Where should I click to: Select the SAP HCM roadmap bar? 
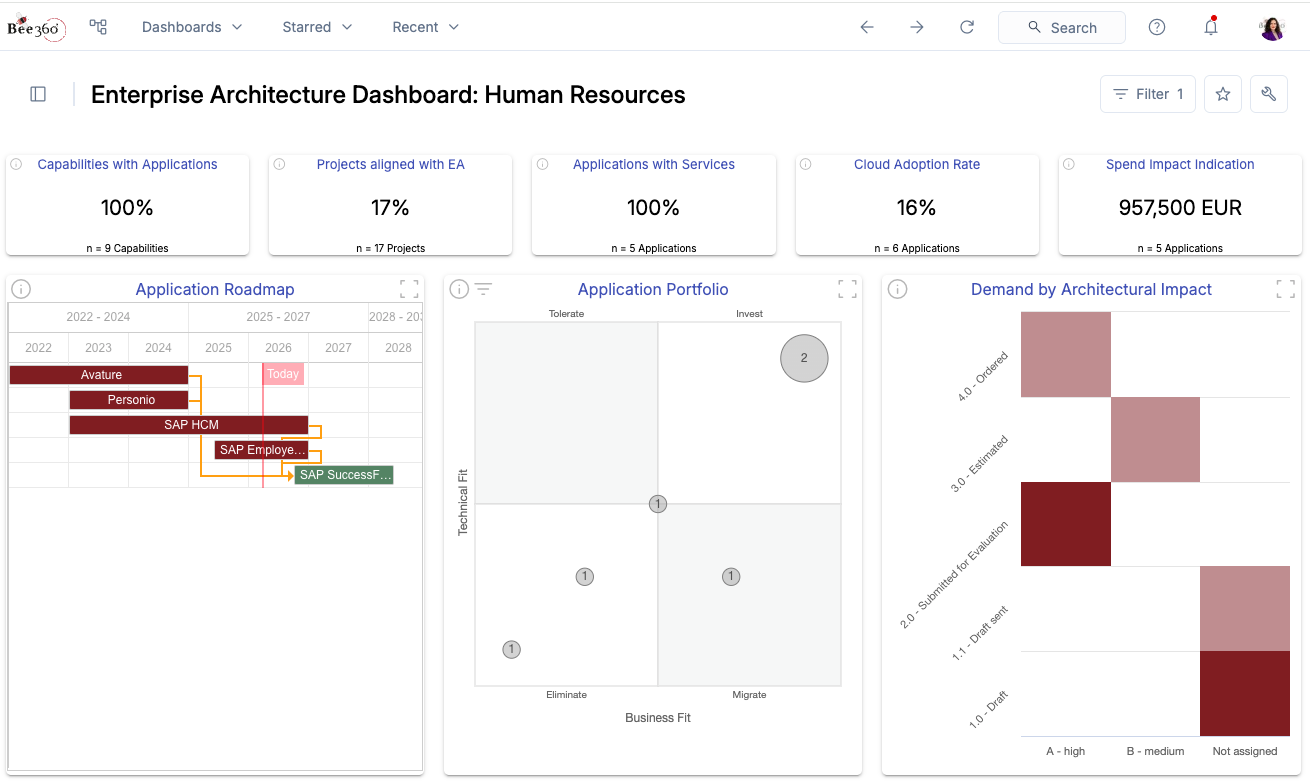(x=189, y=425)
